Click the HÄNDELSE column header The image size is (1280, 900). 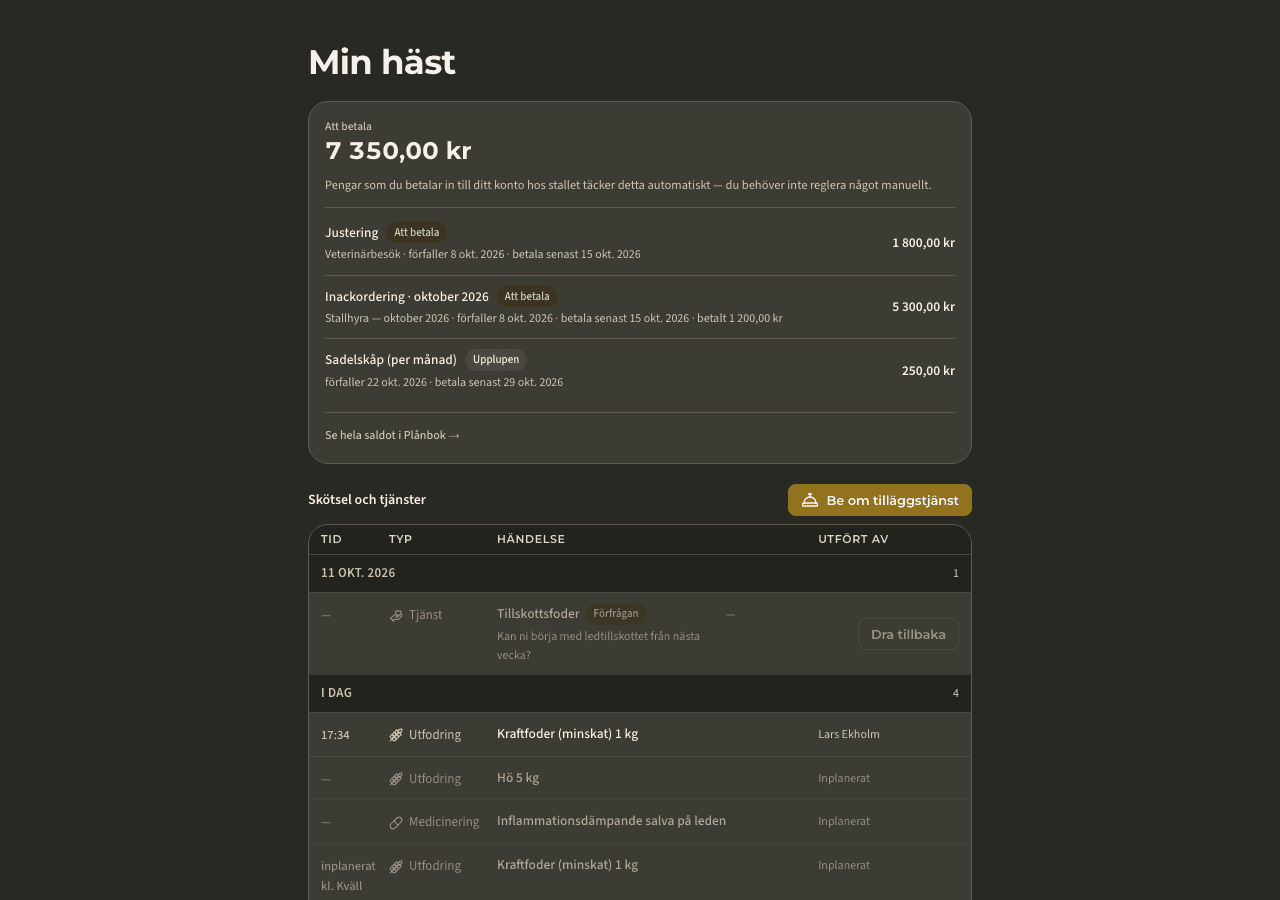[531, 539]
